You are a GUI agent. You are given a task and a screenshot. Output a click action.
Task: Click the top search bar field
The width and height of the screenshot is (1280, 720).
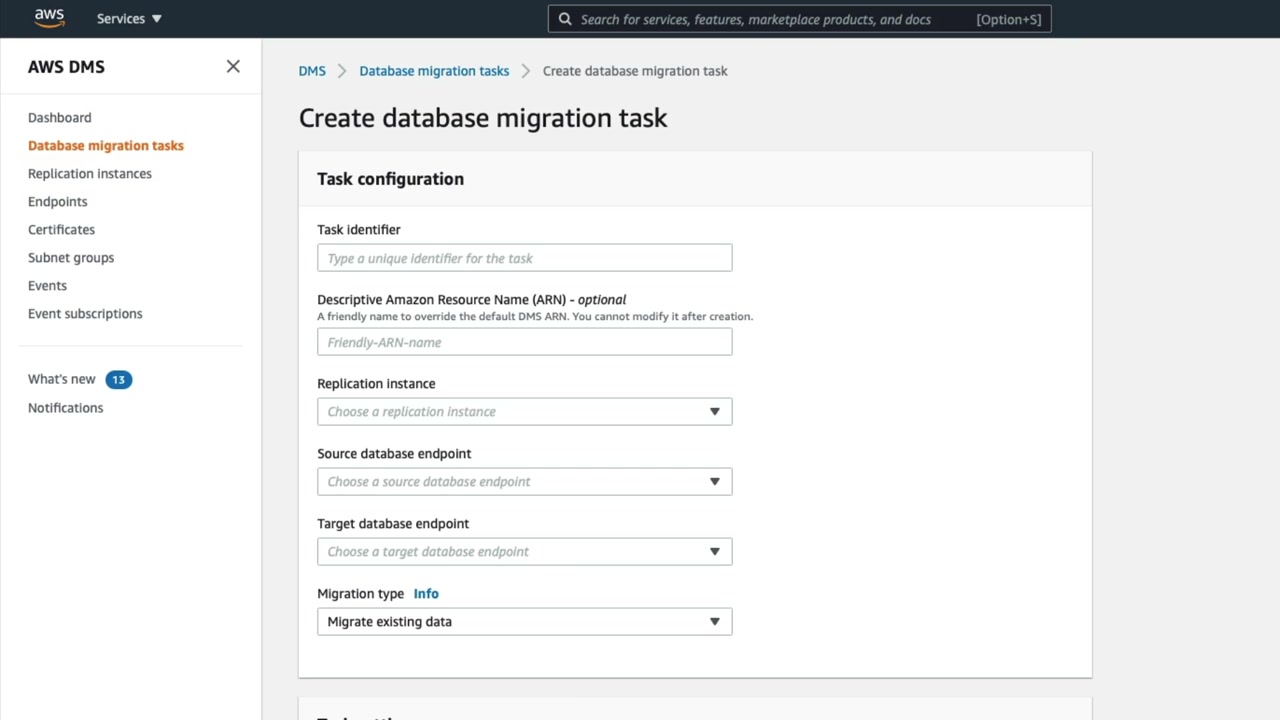[770, 19]
